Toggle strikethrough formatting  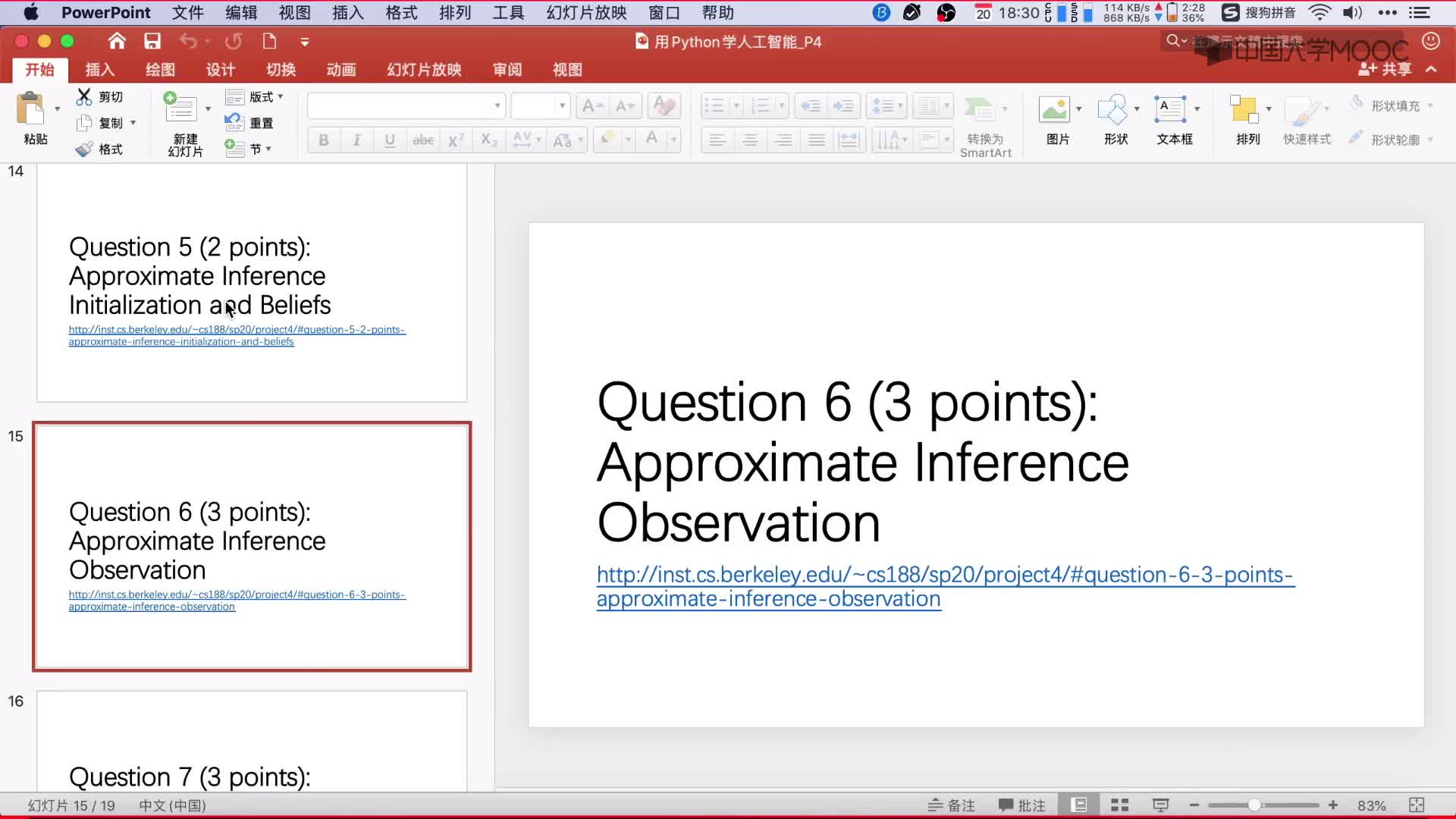pos(423,140)
